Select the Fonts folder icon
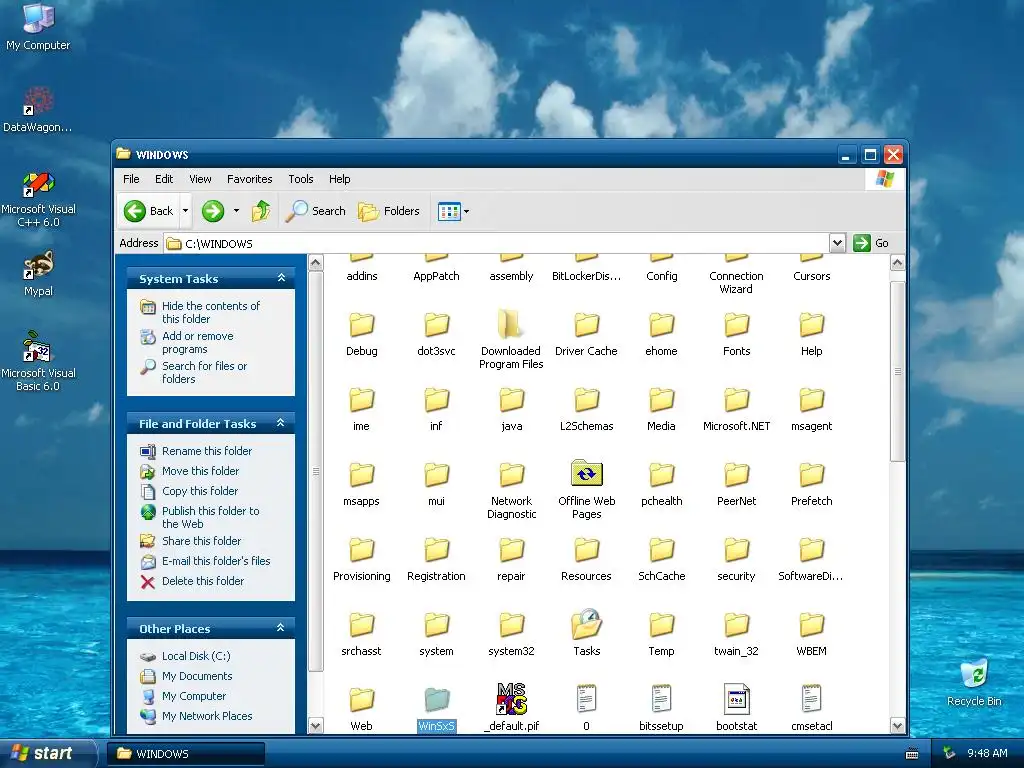The height and width of the screenshot is (768, 1024). point(737,324)
